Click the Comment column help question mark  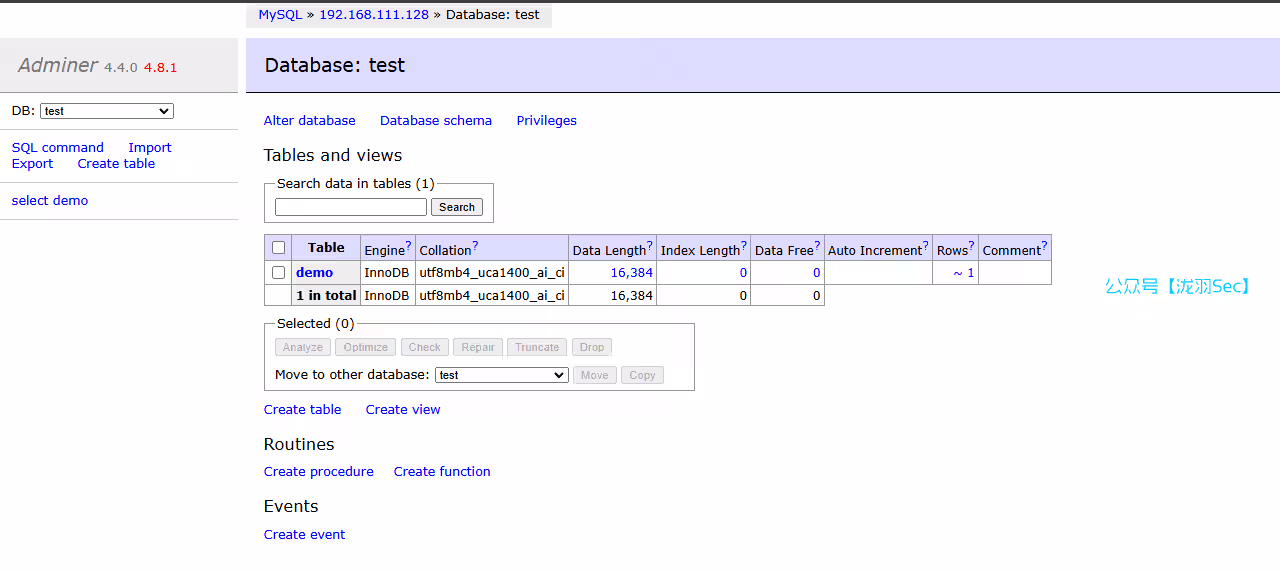(1045, 246)
